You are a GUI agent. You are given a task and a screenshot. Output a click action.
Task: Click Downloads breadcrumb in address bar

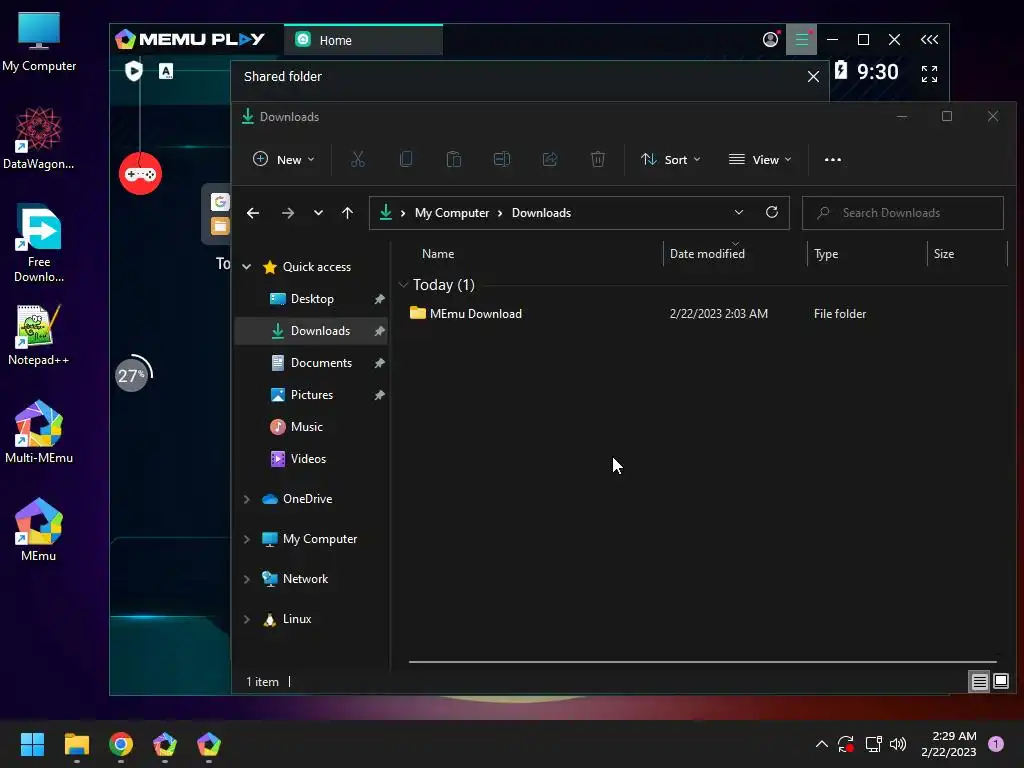(x=541, y=213)
